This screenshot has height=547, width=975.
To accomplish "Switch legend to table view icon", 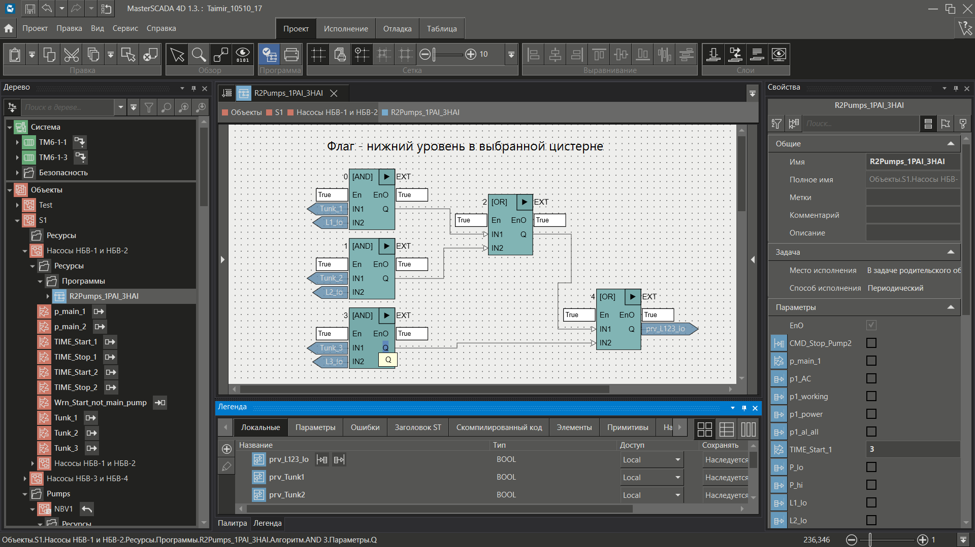I will 726,429.
